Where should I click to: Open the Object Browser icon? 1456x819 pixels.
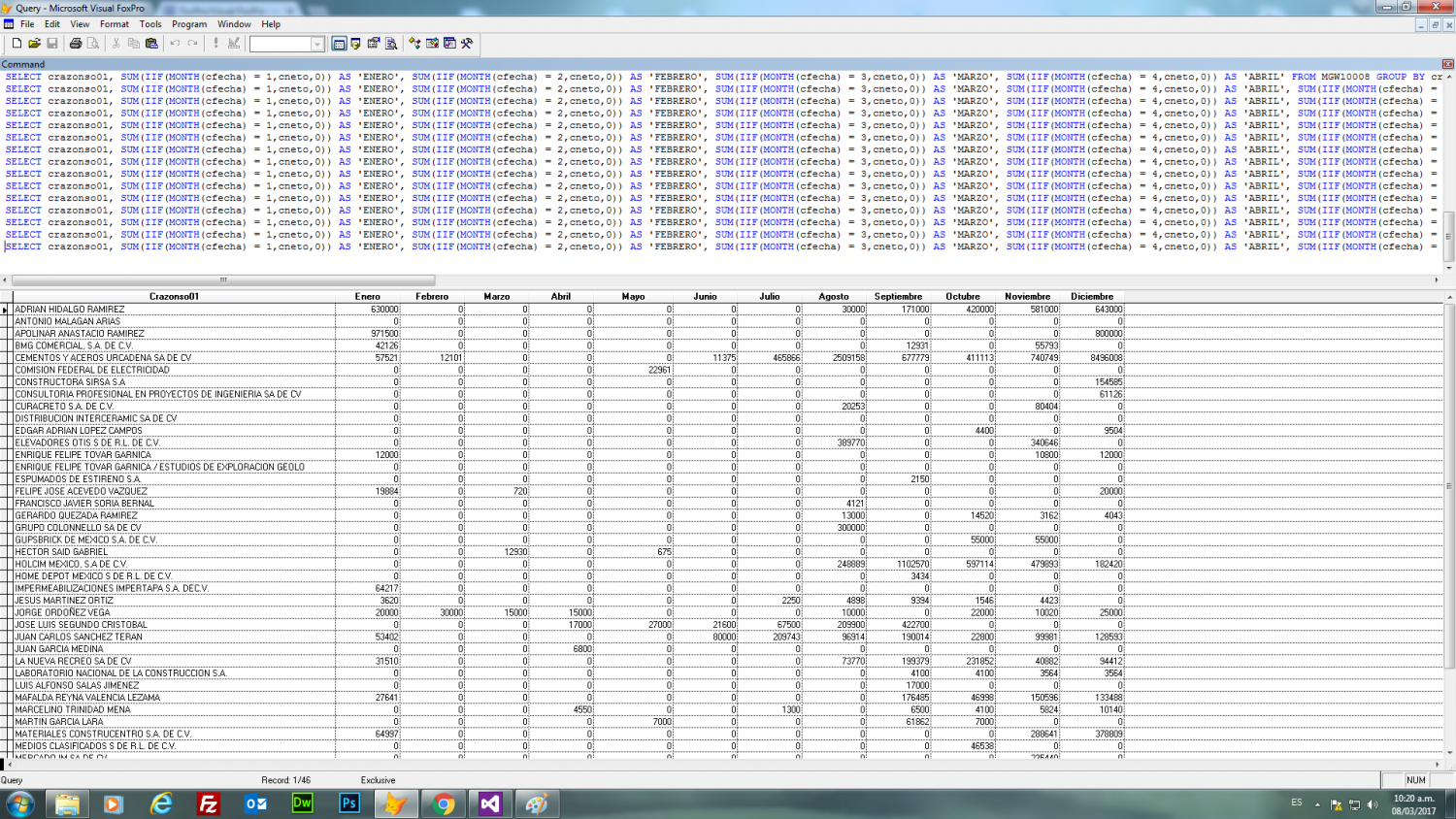432,44
